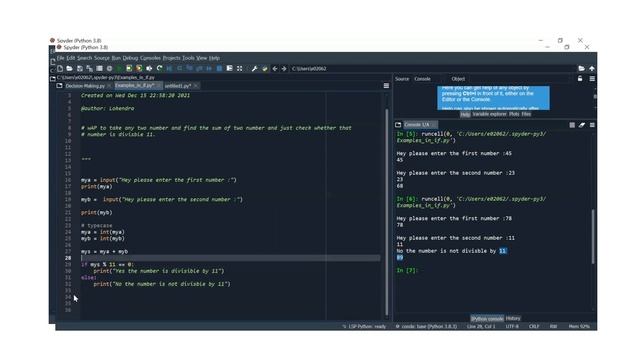Open editor options menu hamburger icon
This screenshot has height=360, width=640.
pos(386,86)
